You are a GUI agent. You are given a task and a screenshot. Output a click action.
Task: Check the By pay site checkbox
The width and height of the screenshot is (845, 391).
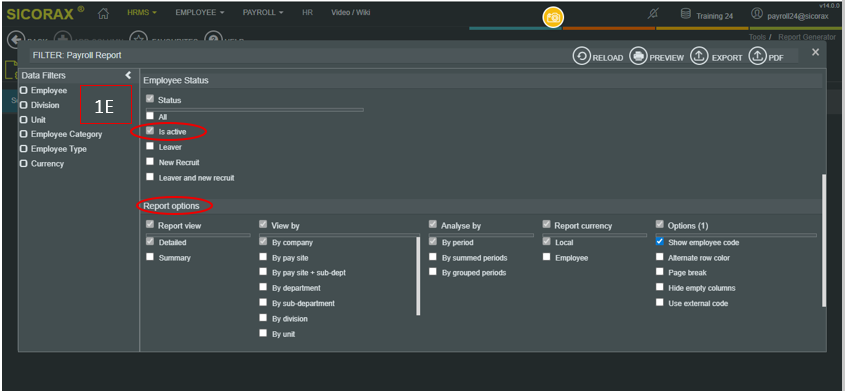click(263, 257)
